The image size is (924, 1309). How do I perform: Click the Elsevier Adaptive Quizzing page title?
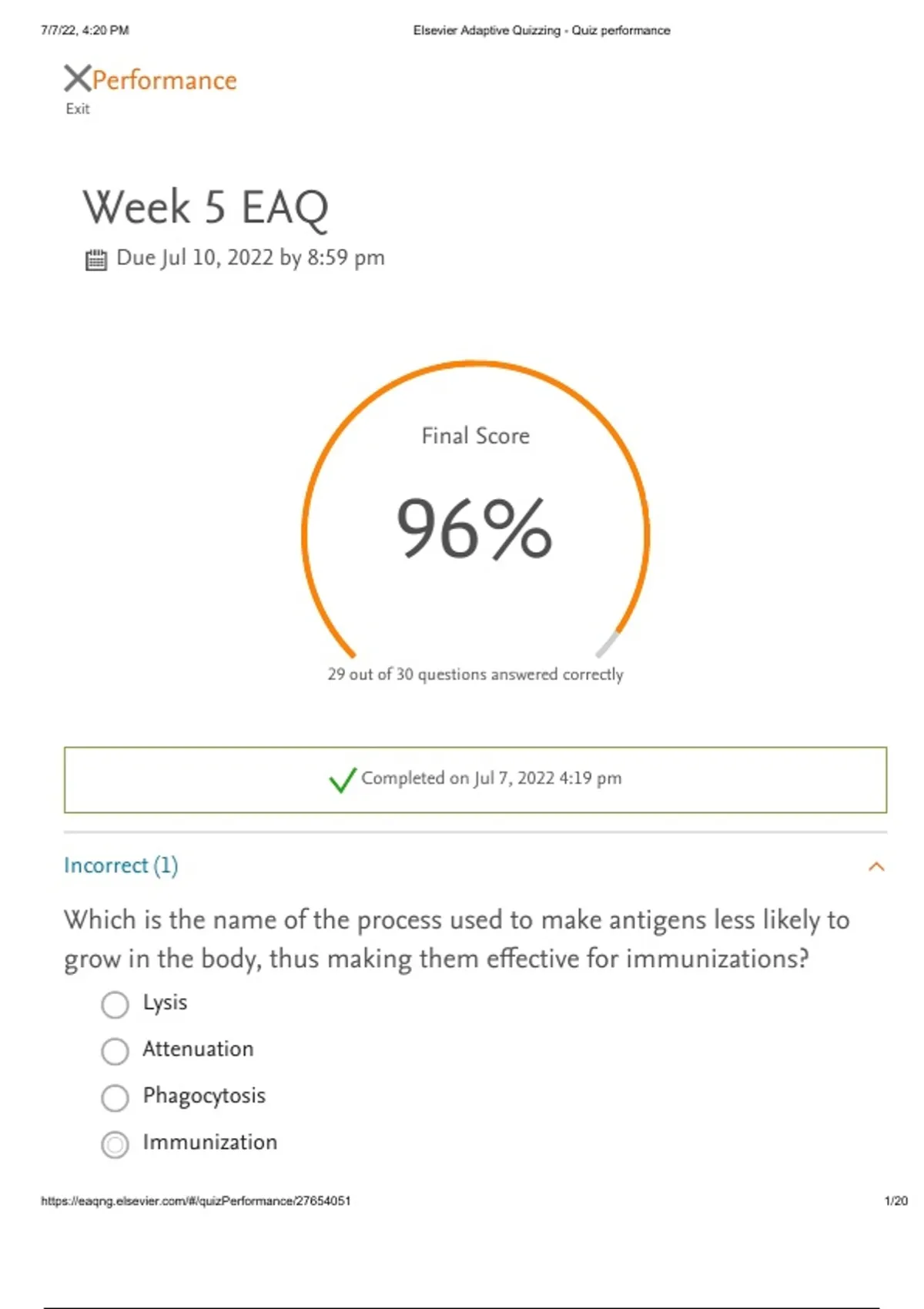[541, 31]
